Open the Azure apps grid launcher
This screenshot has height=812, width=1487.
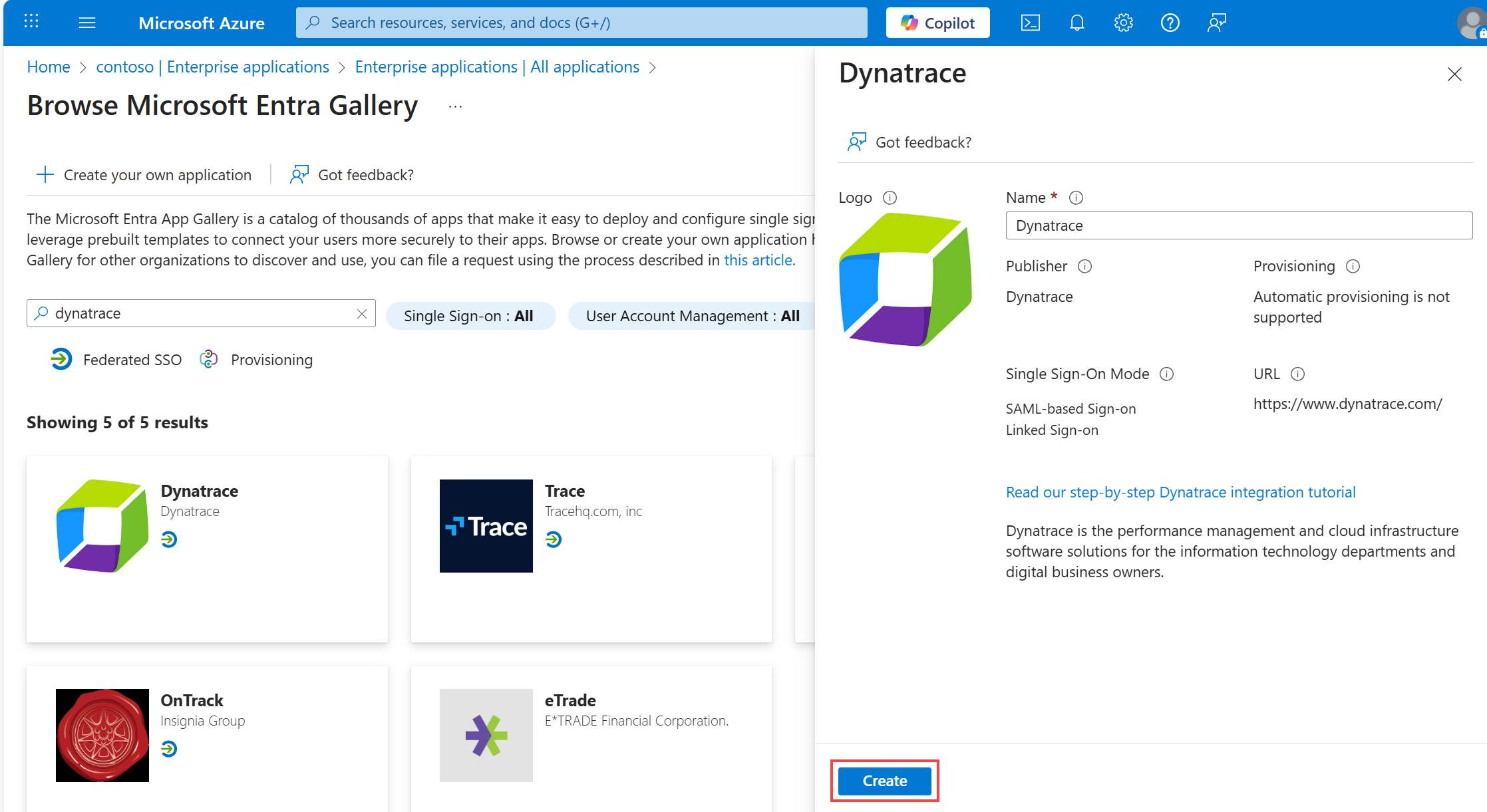(x=31, y=22)
